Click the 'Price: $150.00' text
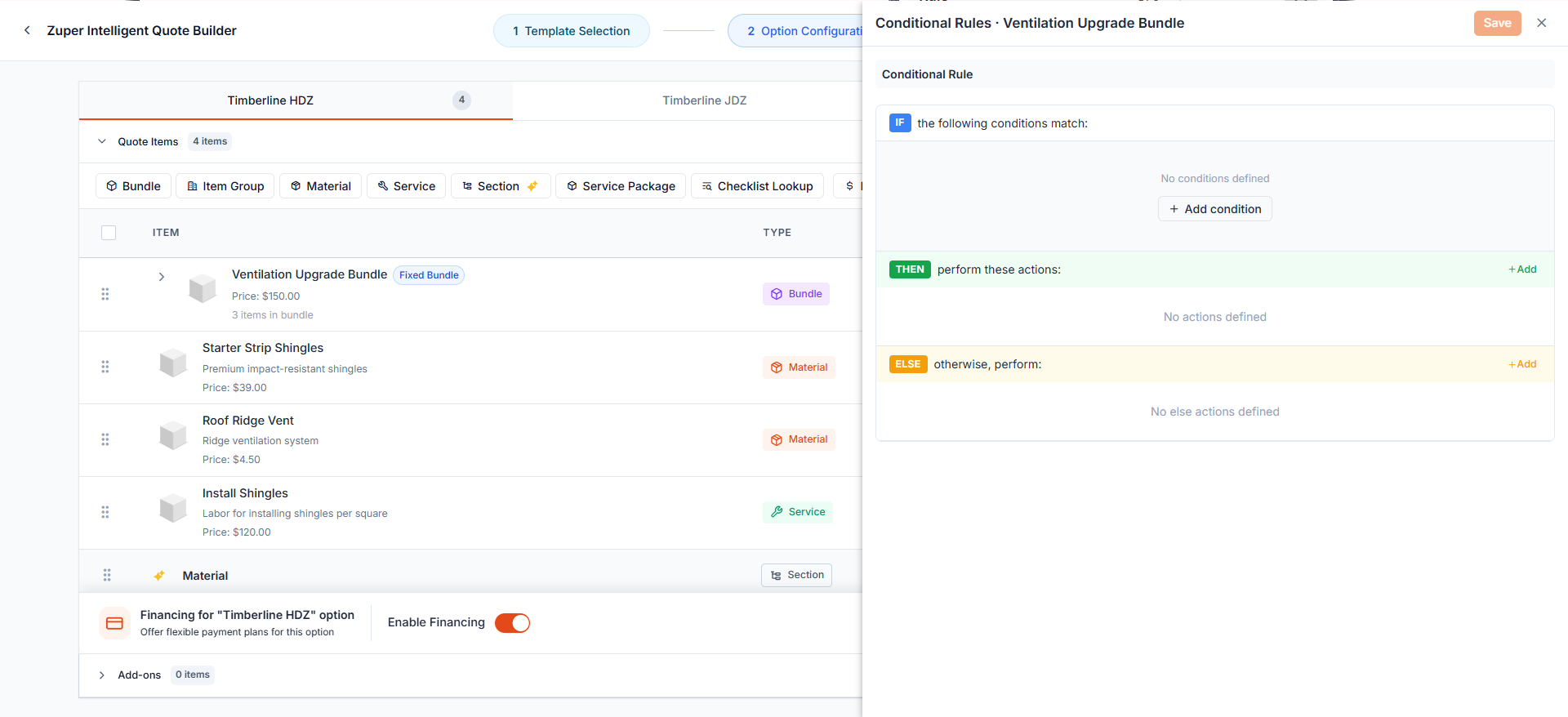The width and height of the screenshot is (1568, 717). tap(265, 296)
